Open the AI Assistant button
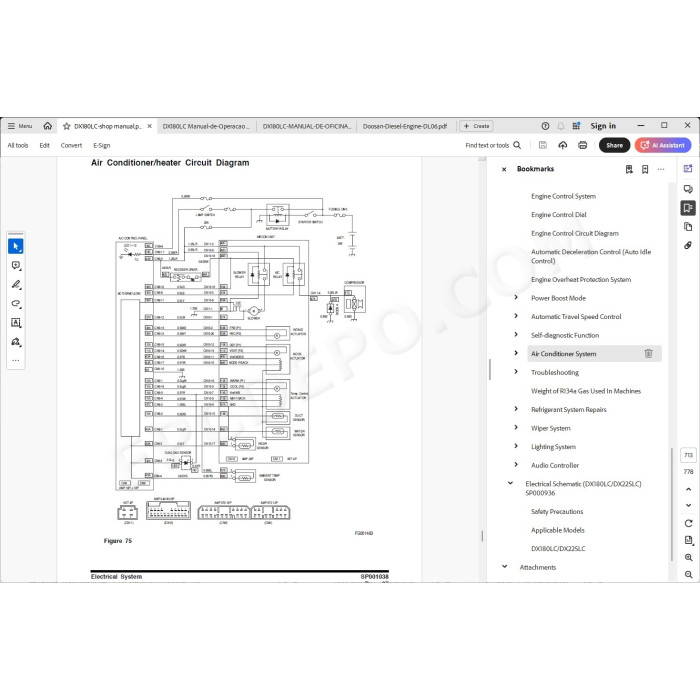 click(x=663, y=145)
